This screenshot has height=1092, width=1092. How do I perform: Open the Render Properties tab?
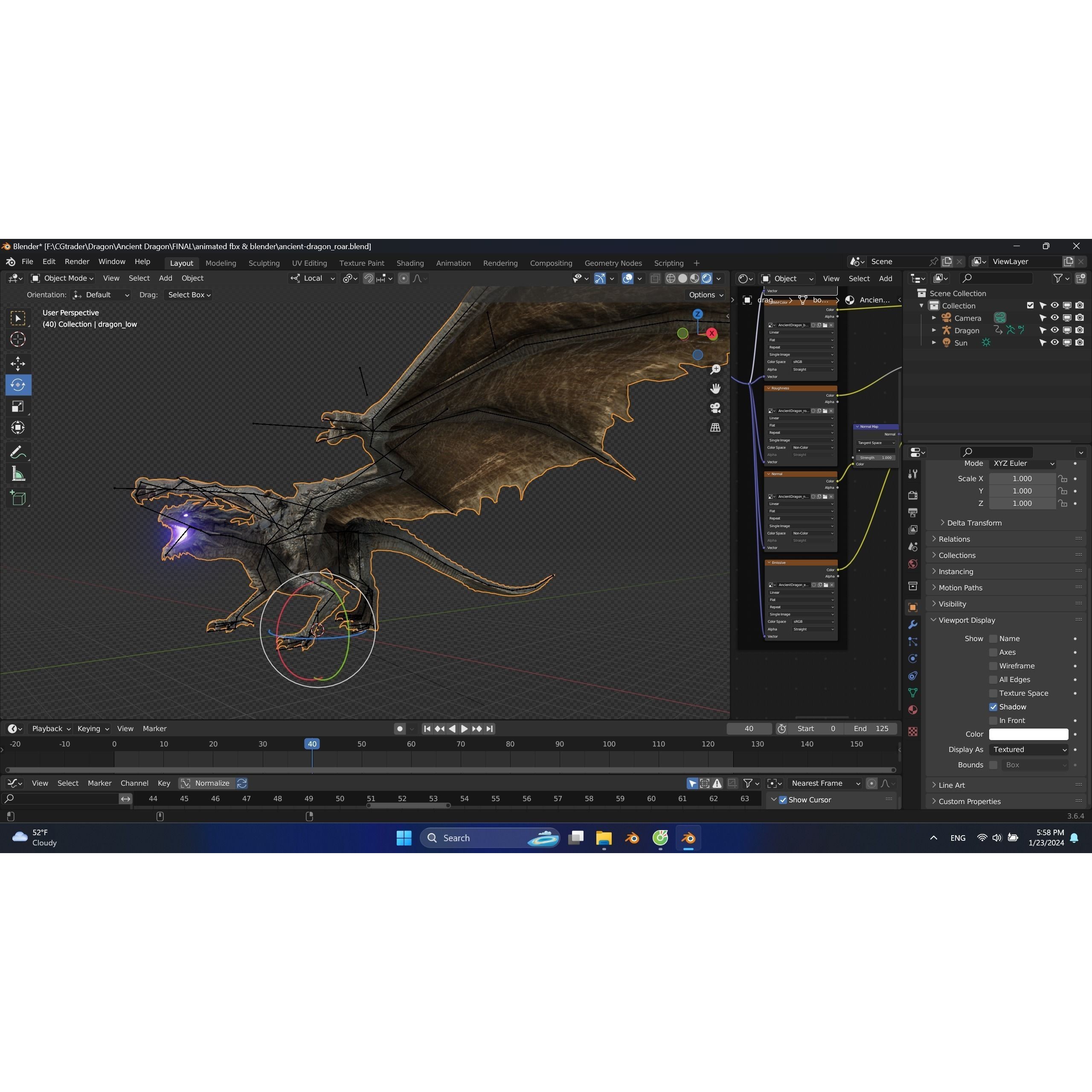point(912,494)
